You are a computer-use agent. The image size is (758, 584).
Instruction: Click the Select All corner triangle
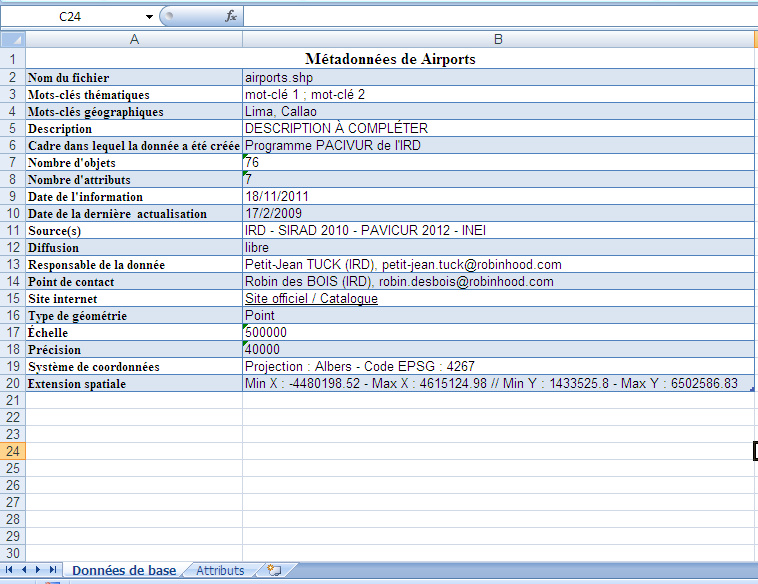[12, 39]
